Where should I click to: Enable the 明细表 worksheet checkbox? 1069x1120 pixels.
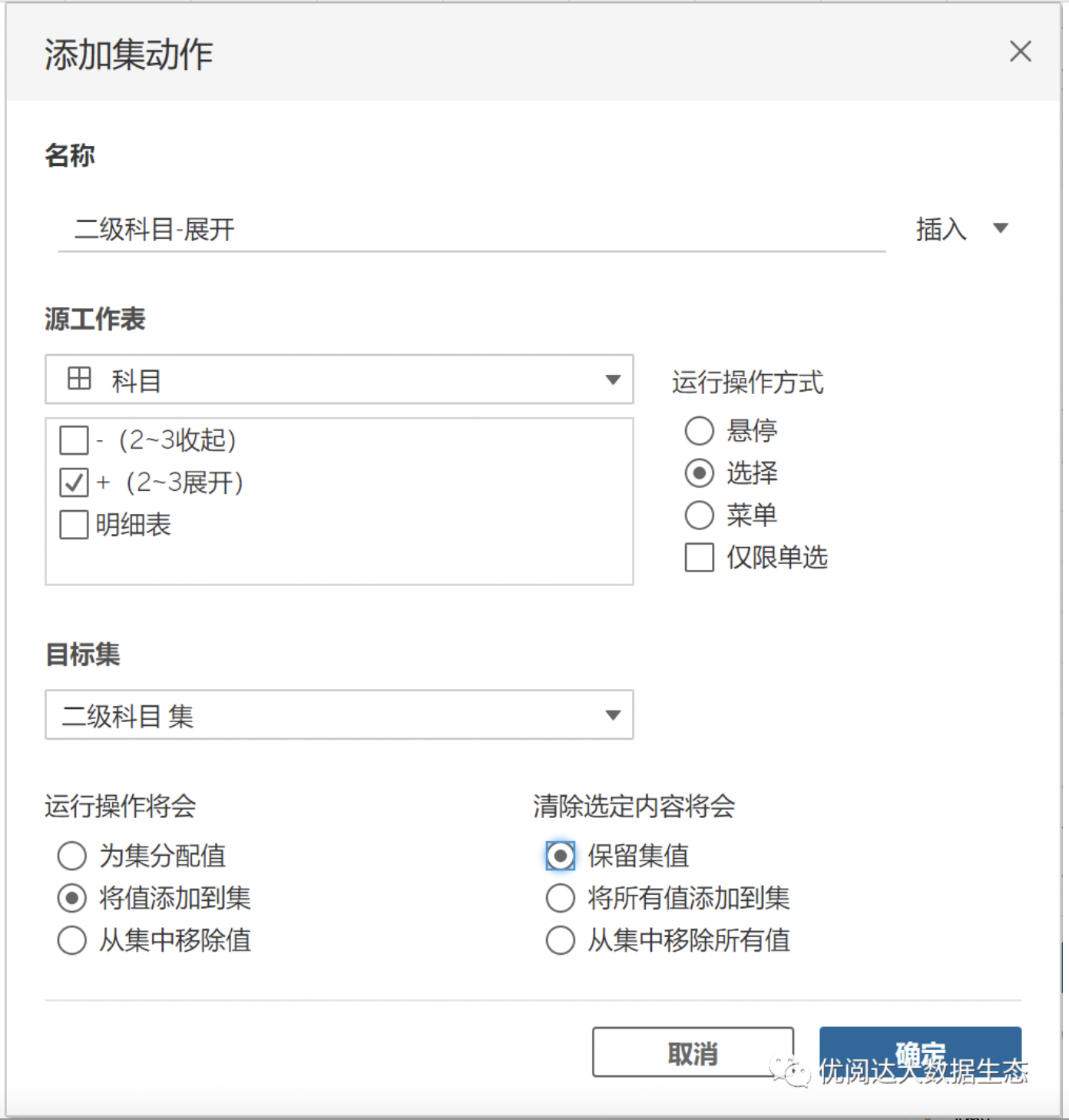pos(74,525)
